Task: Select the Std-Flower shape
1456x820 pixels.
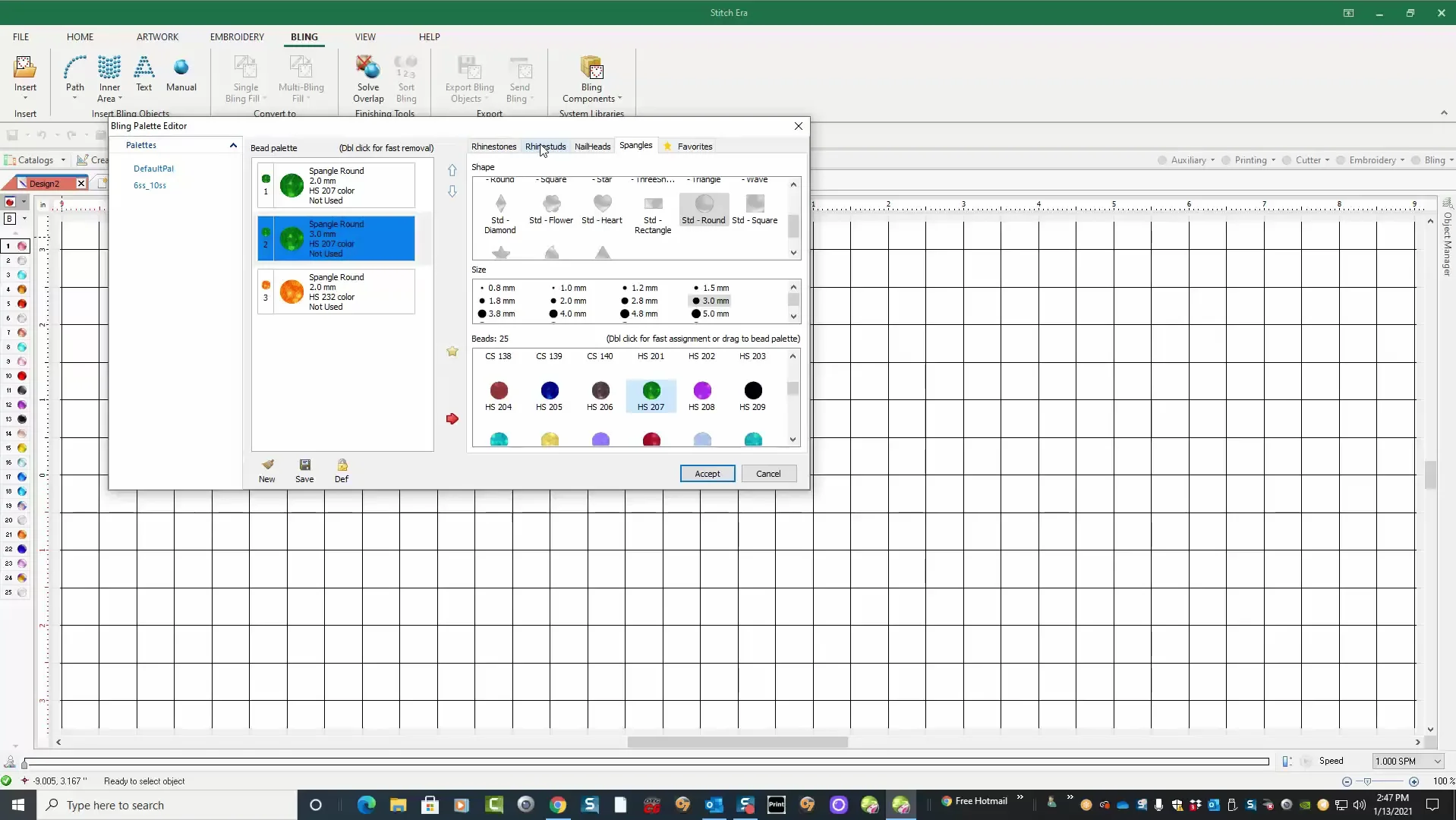Action: [550, 210]
